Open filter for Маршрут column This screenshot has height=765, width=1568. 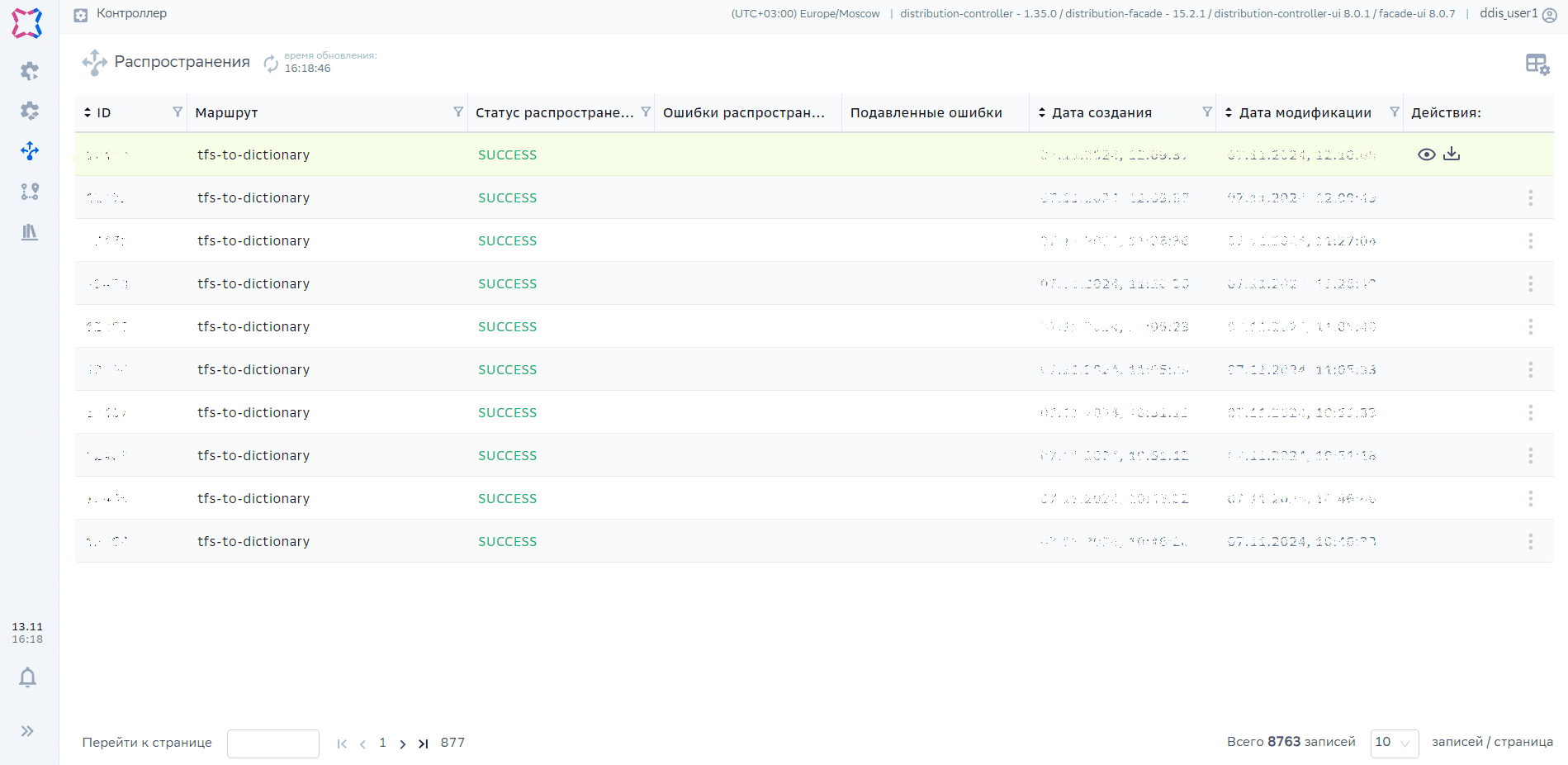point(457,112)
